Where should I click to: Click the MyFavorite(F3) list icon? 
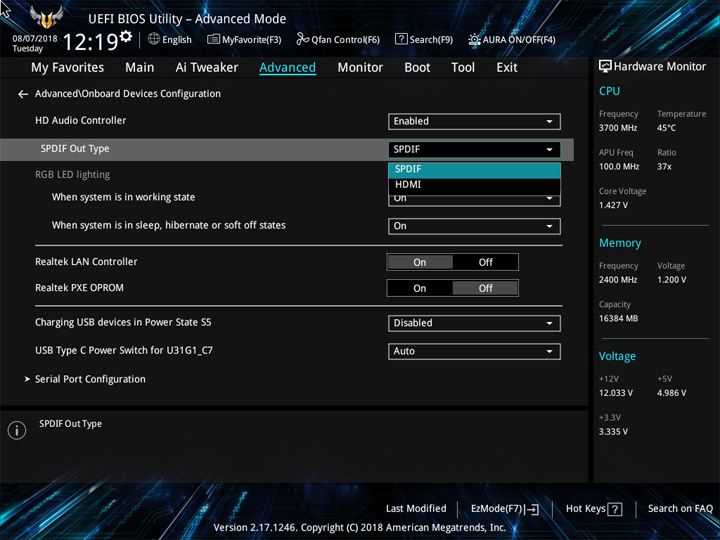(x=213, y=39)
